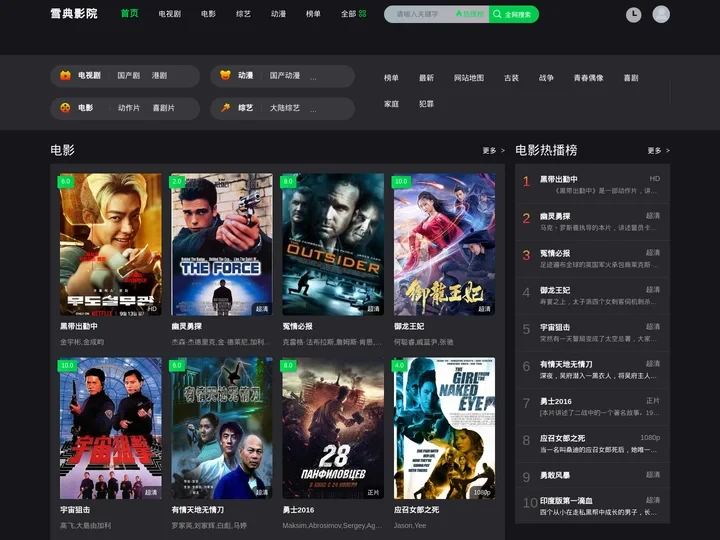Click the 雪典影院 site logo
The width and height of the screenshot is (720, 540).
pyautogui.click(x=74, y=14)
